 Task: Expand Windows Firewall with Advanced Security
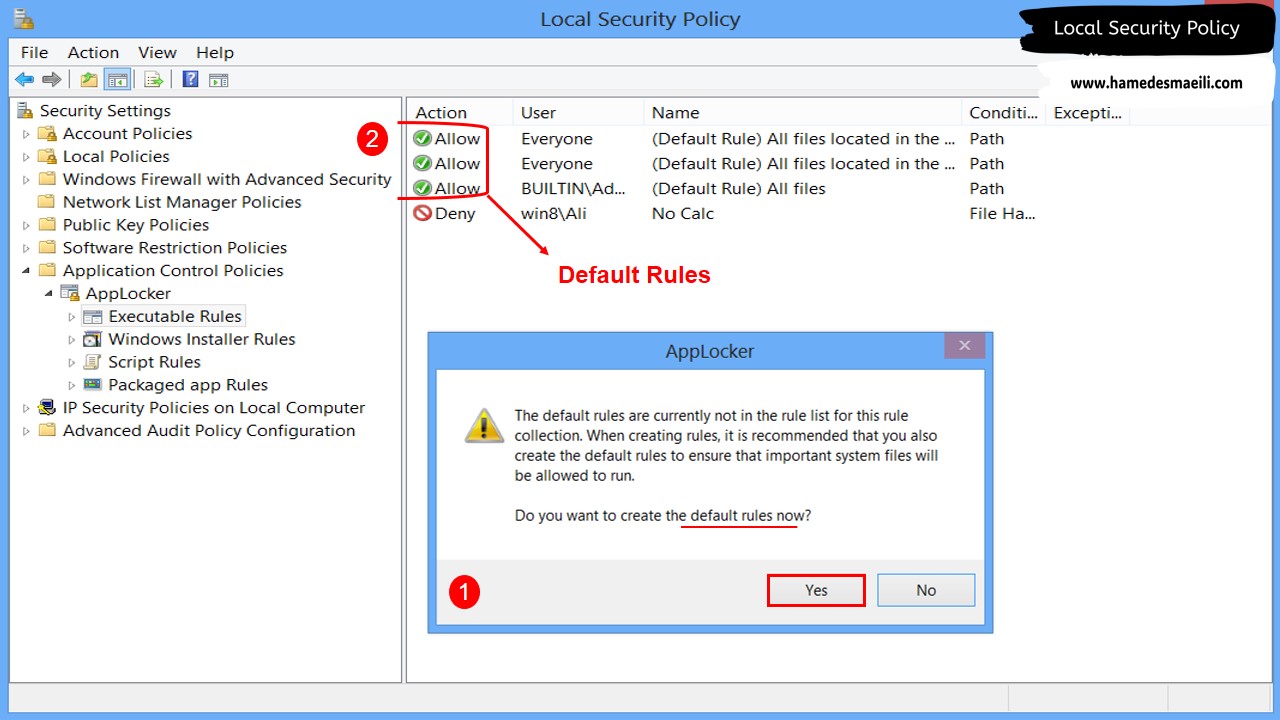point(27,180)
